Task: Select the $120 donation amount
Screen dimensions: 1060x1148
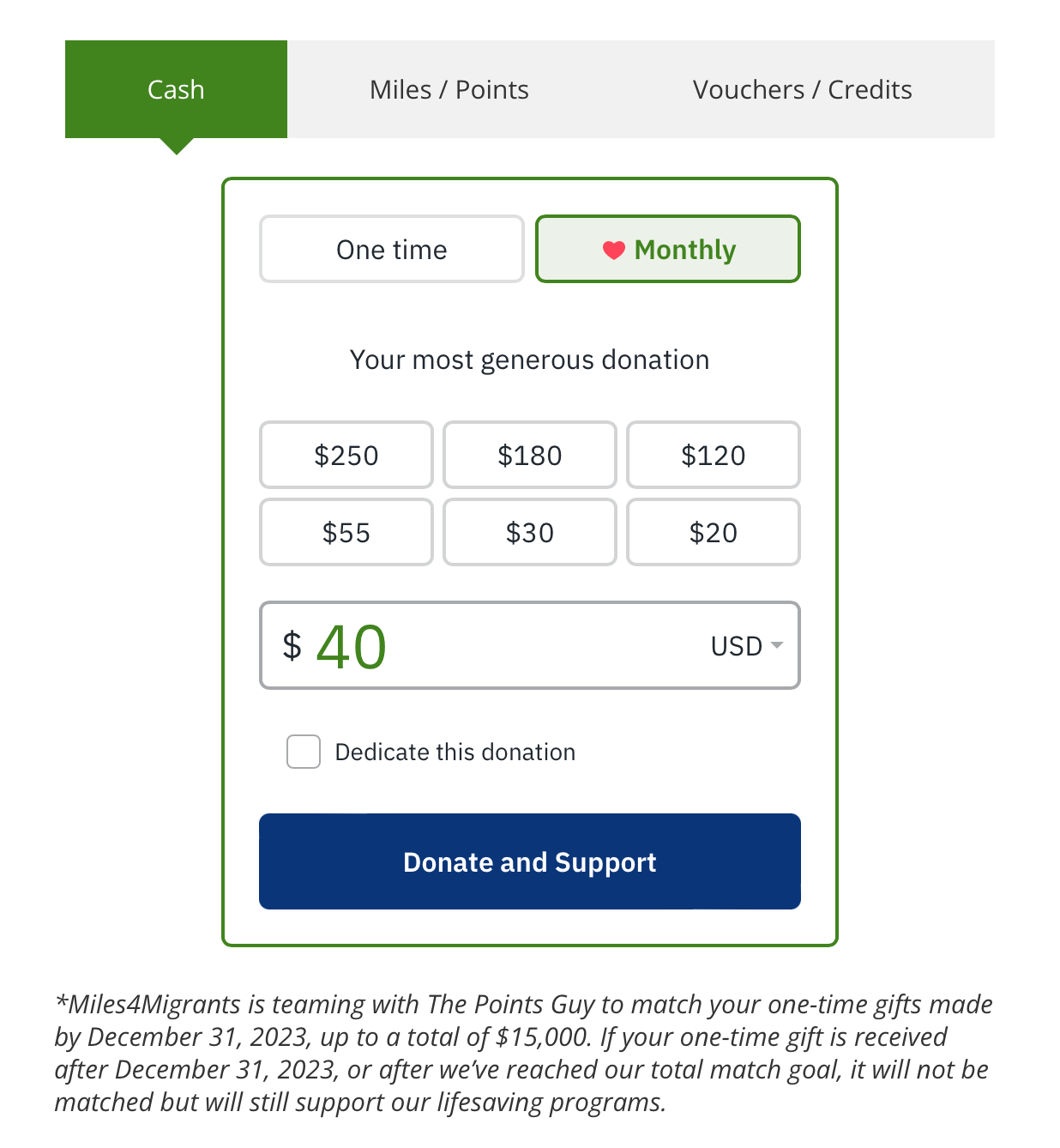Action: 713,455
